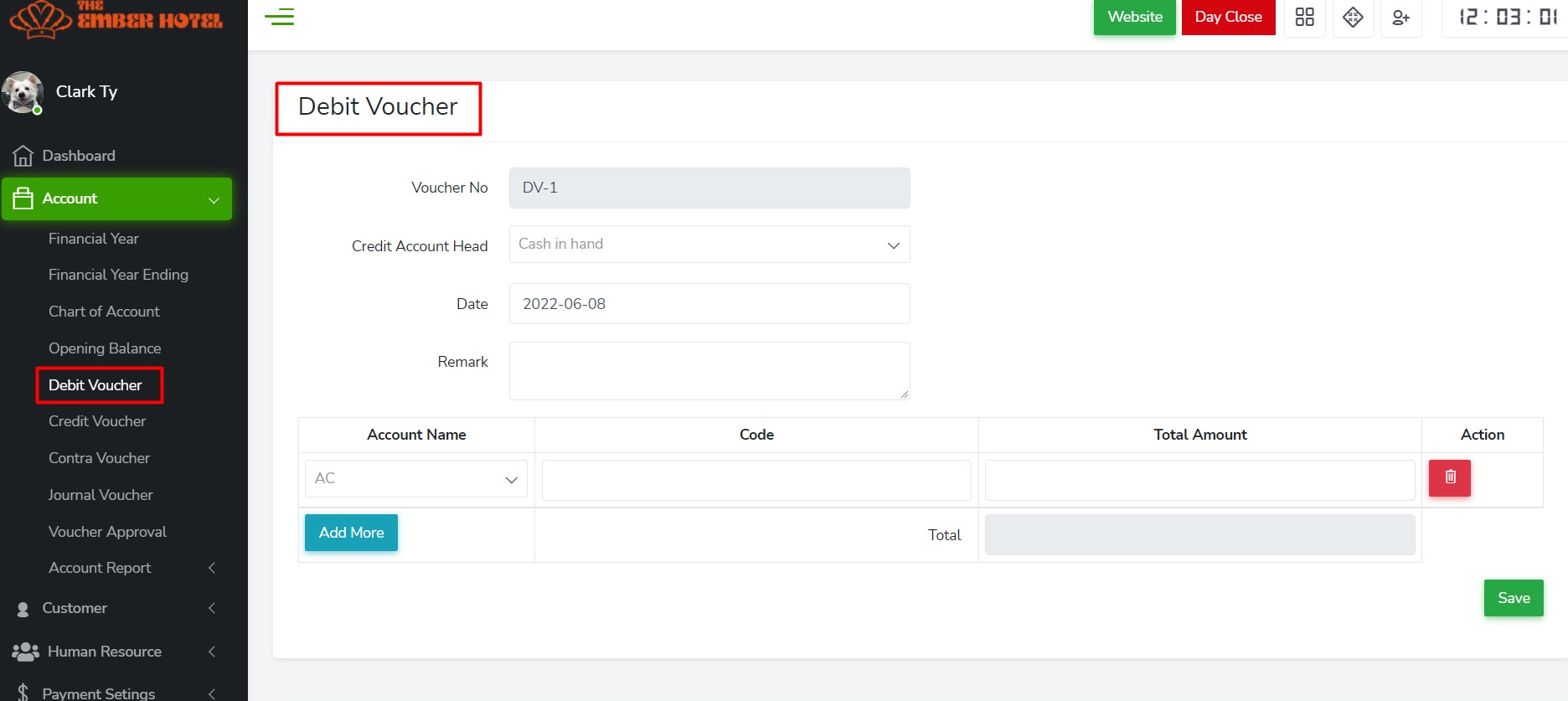Viewport: 1568px width, 701px height.
Task: Open the Account Name AC dropdown
Action: tap(416, 479)
